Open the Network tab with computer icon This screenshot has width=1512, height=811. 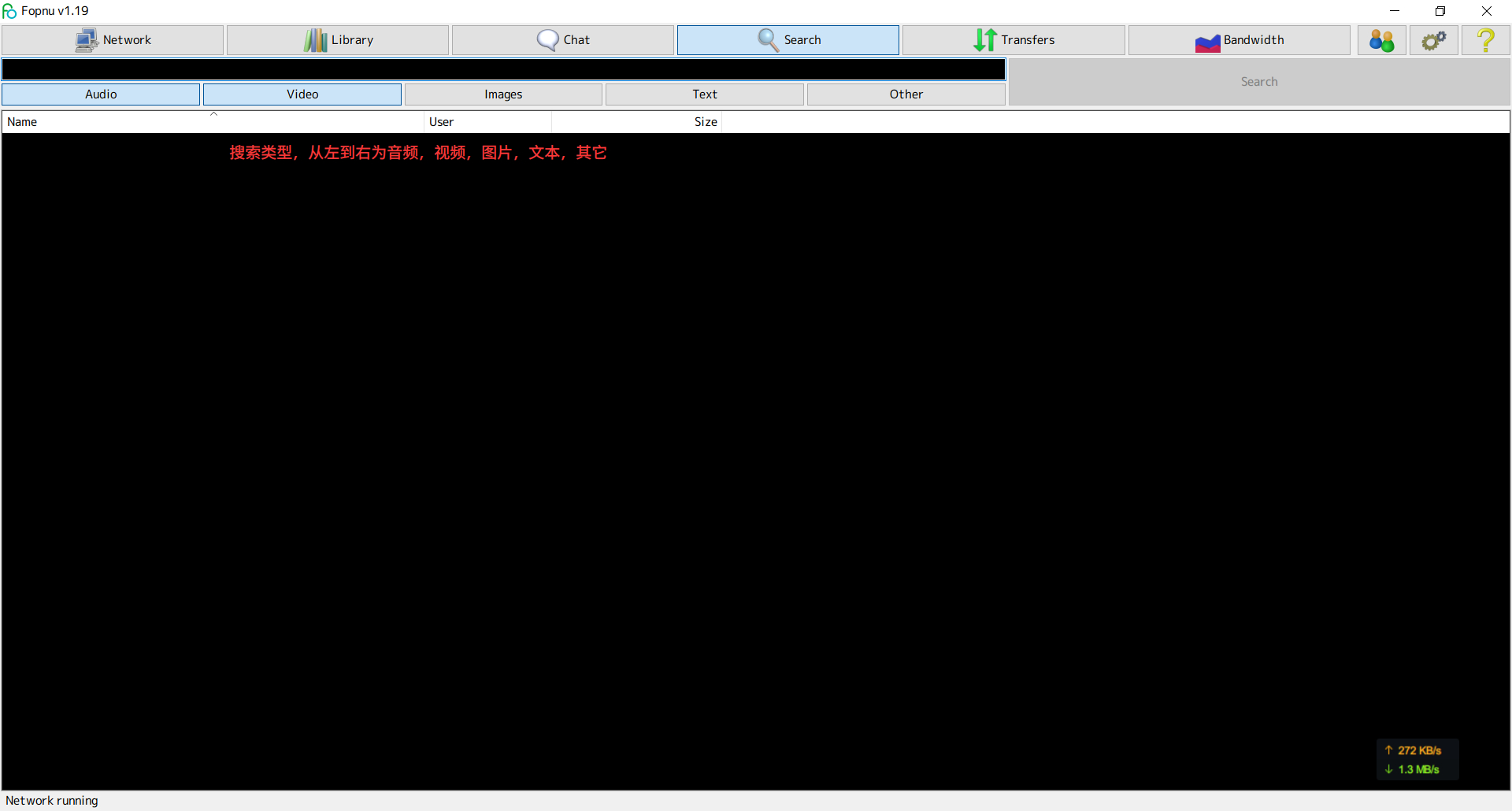(x=113, y=40)
